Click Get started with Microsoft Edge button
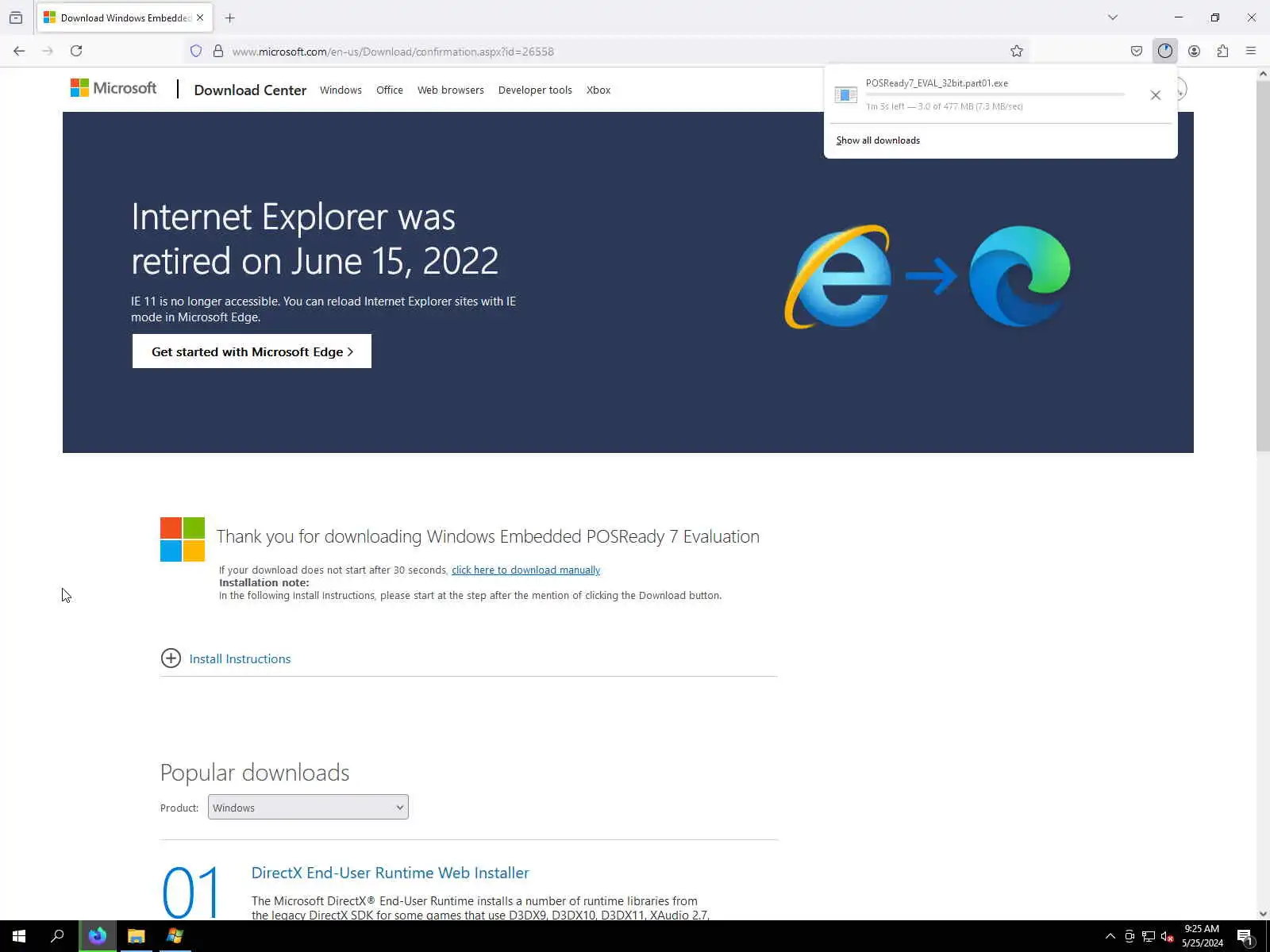Image resolution: width=1270 pixels, height=952 pixels. click(x=252, y=351)
